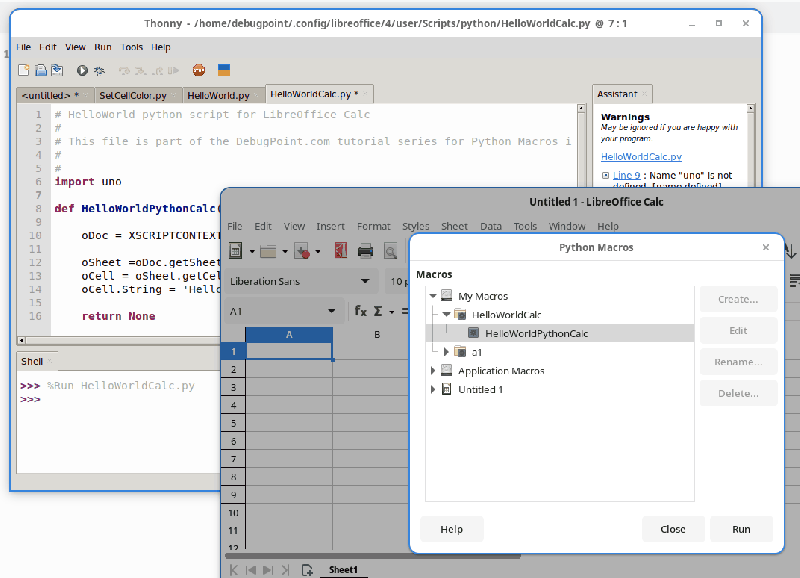Select column A header in Calc
Viewport: 800px width, 578px height.
point(289,335)
